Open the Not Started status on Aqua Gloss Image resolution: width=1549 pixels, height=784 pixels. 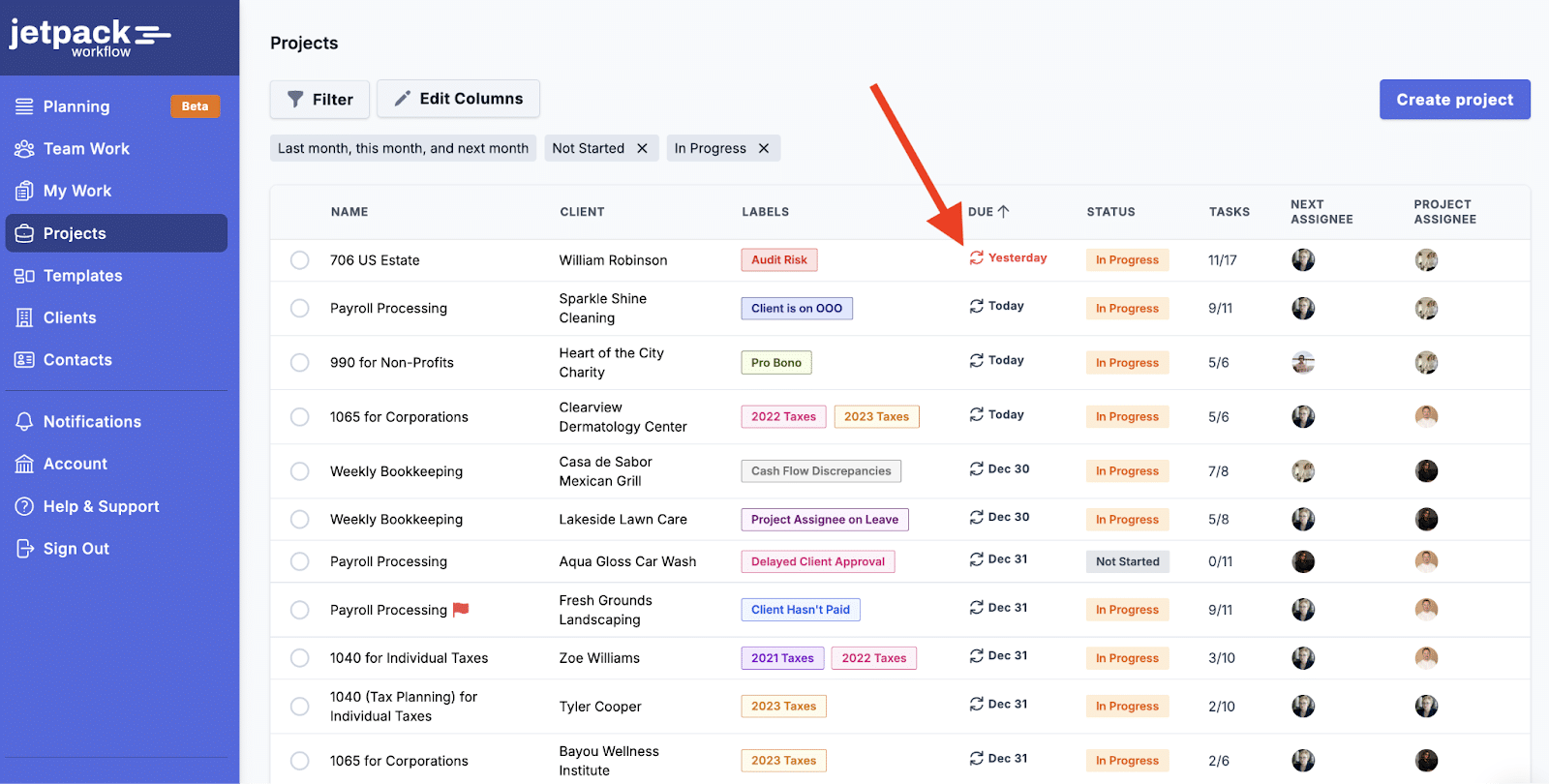[1127, 561]
